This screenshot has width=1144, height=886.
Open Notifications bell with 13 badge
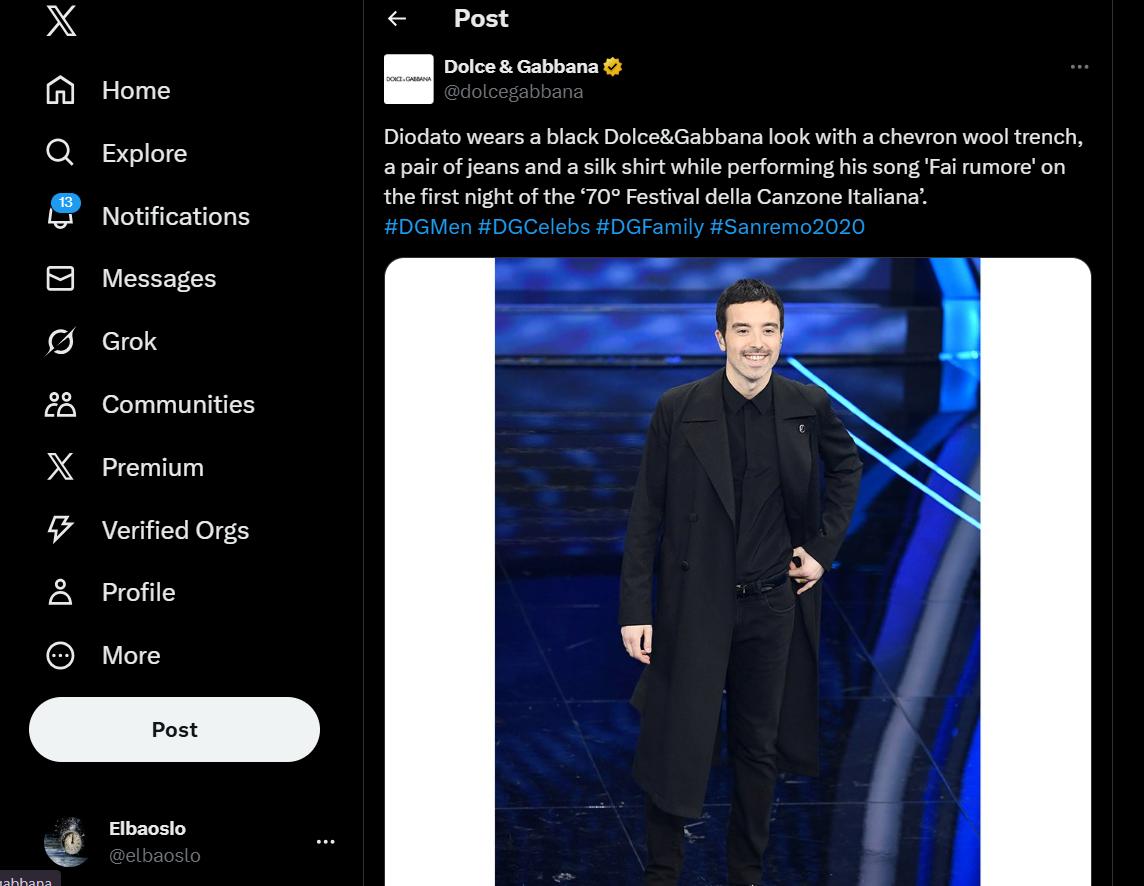click(61, 215)
